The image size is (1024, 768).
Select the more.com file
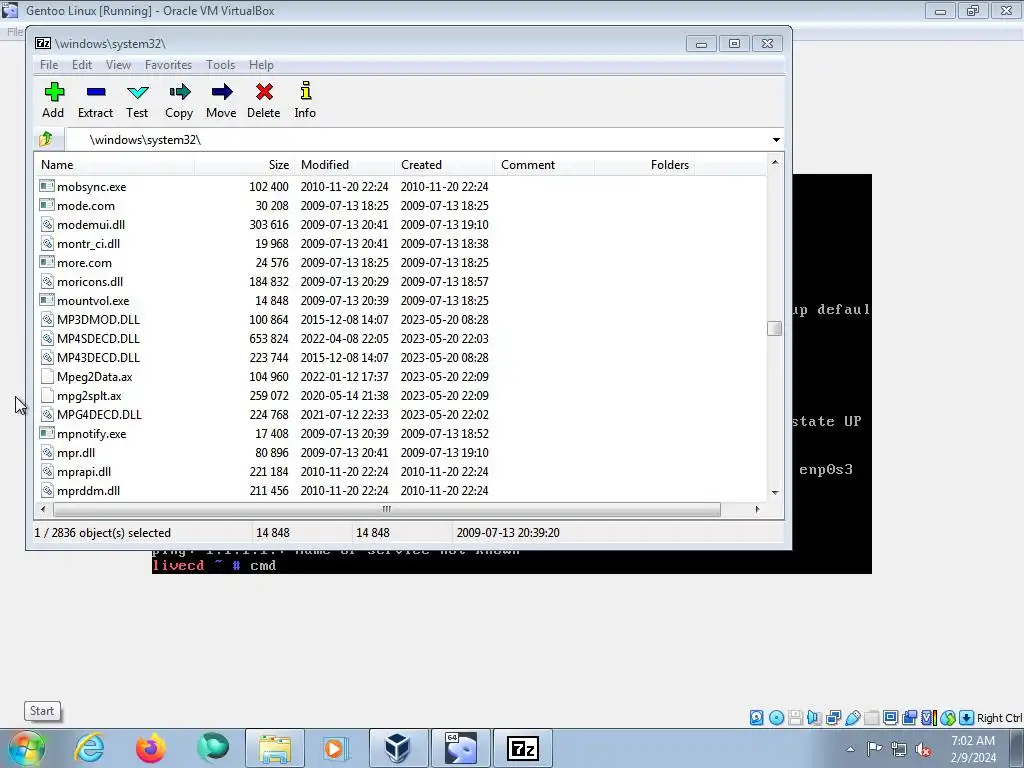(84, 263)
